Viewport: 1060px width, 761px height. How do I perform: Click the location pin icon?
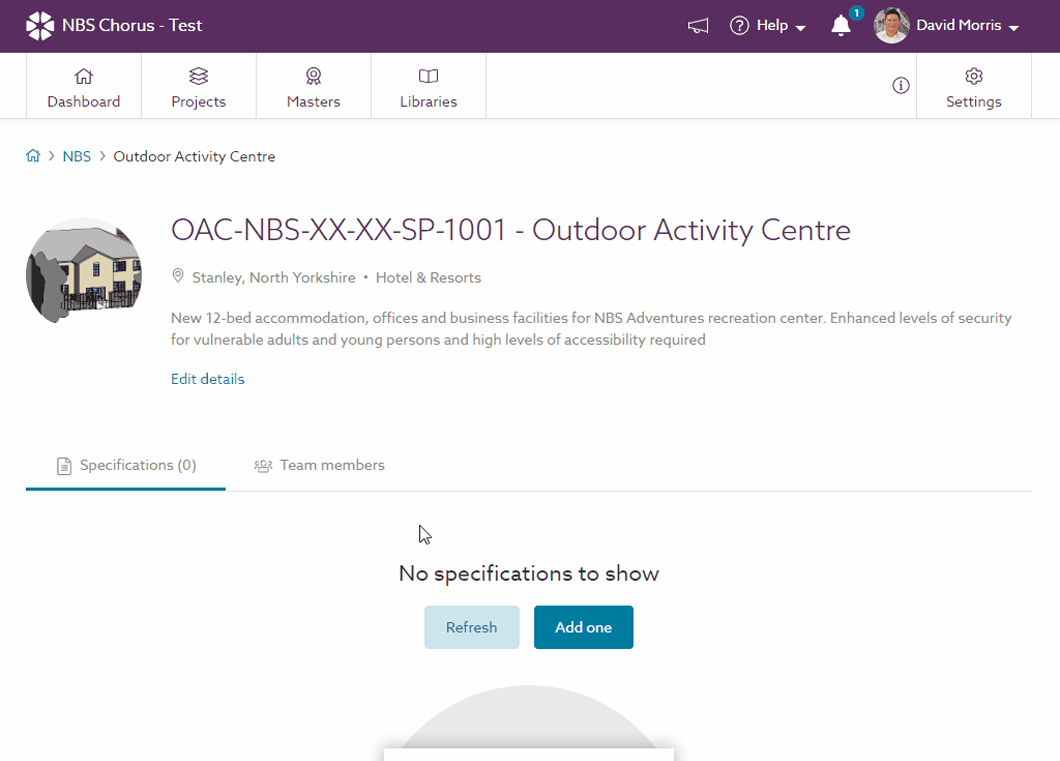(x=178, y=276)
